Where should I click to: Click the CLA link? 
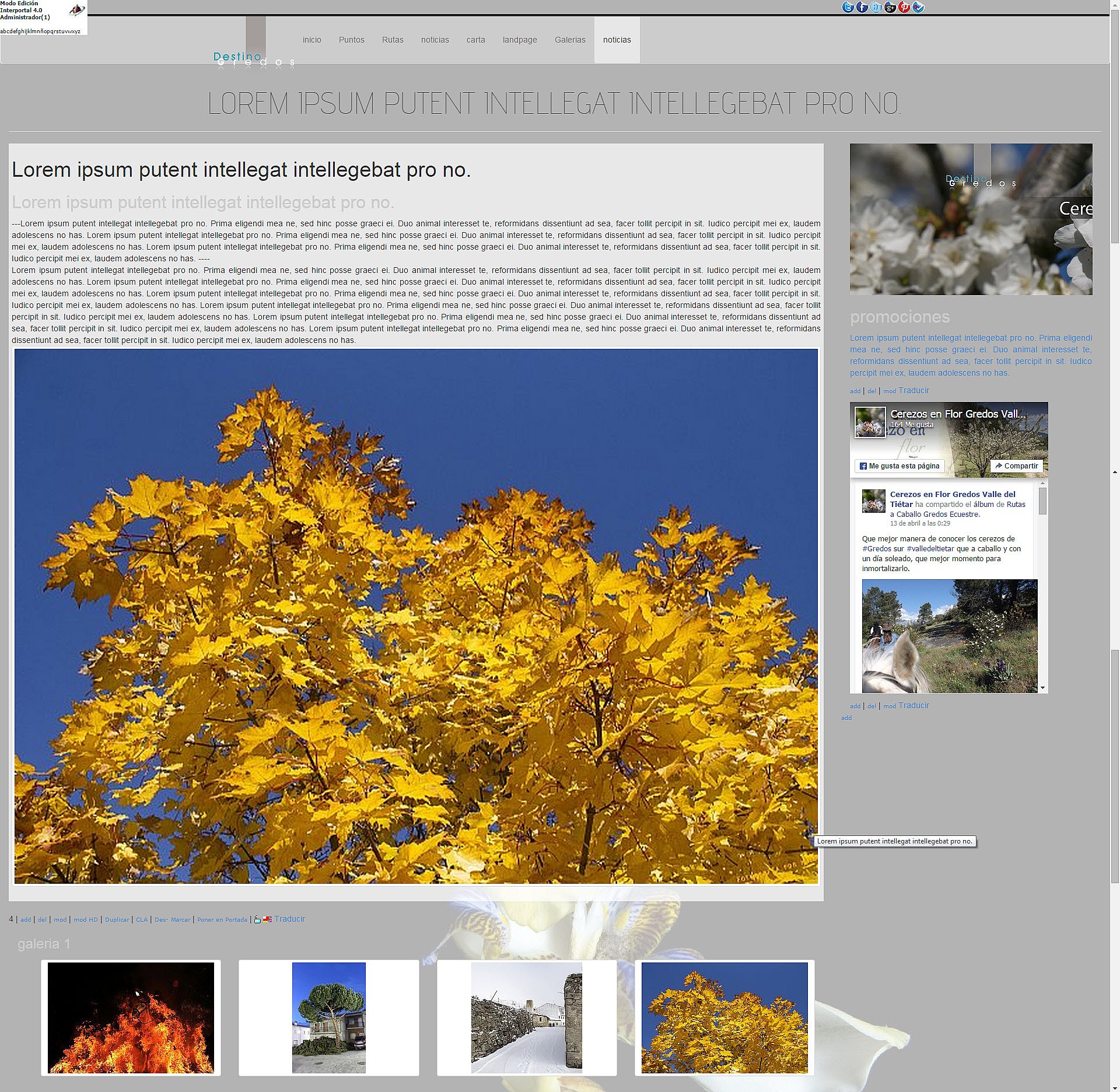[142, 919]
